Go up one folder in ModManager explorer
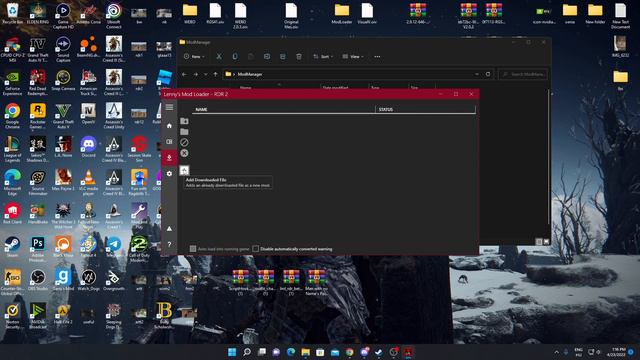Image resolution: width=640 pixels, height=360 pixels. (x=216, y=74)
